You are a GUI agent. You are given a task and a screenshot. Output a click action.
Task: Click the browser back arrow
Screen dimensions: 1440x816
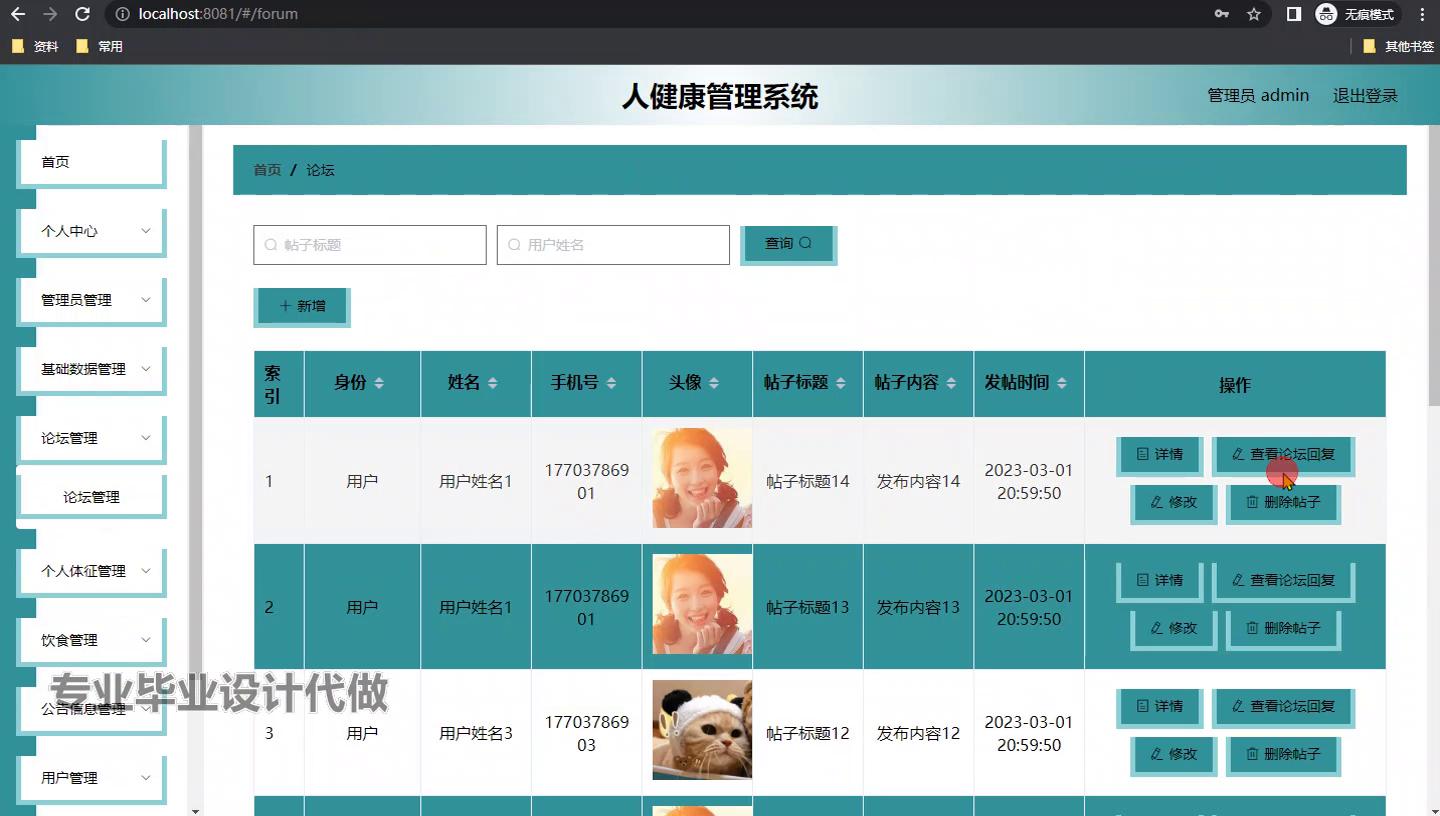tap(18, 14)
